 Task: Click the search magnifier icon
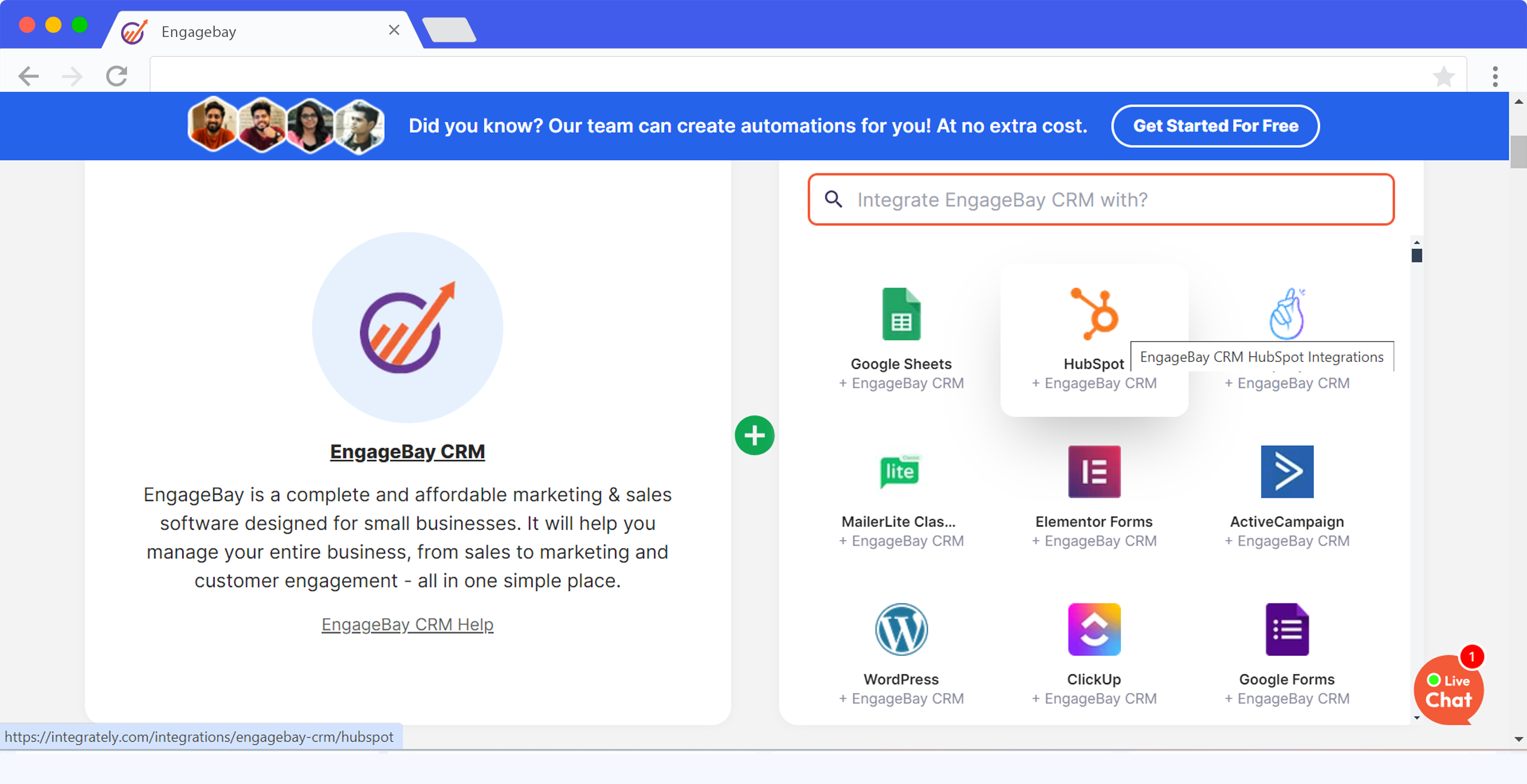click(833, 199)
